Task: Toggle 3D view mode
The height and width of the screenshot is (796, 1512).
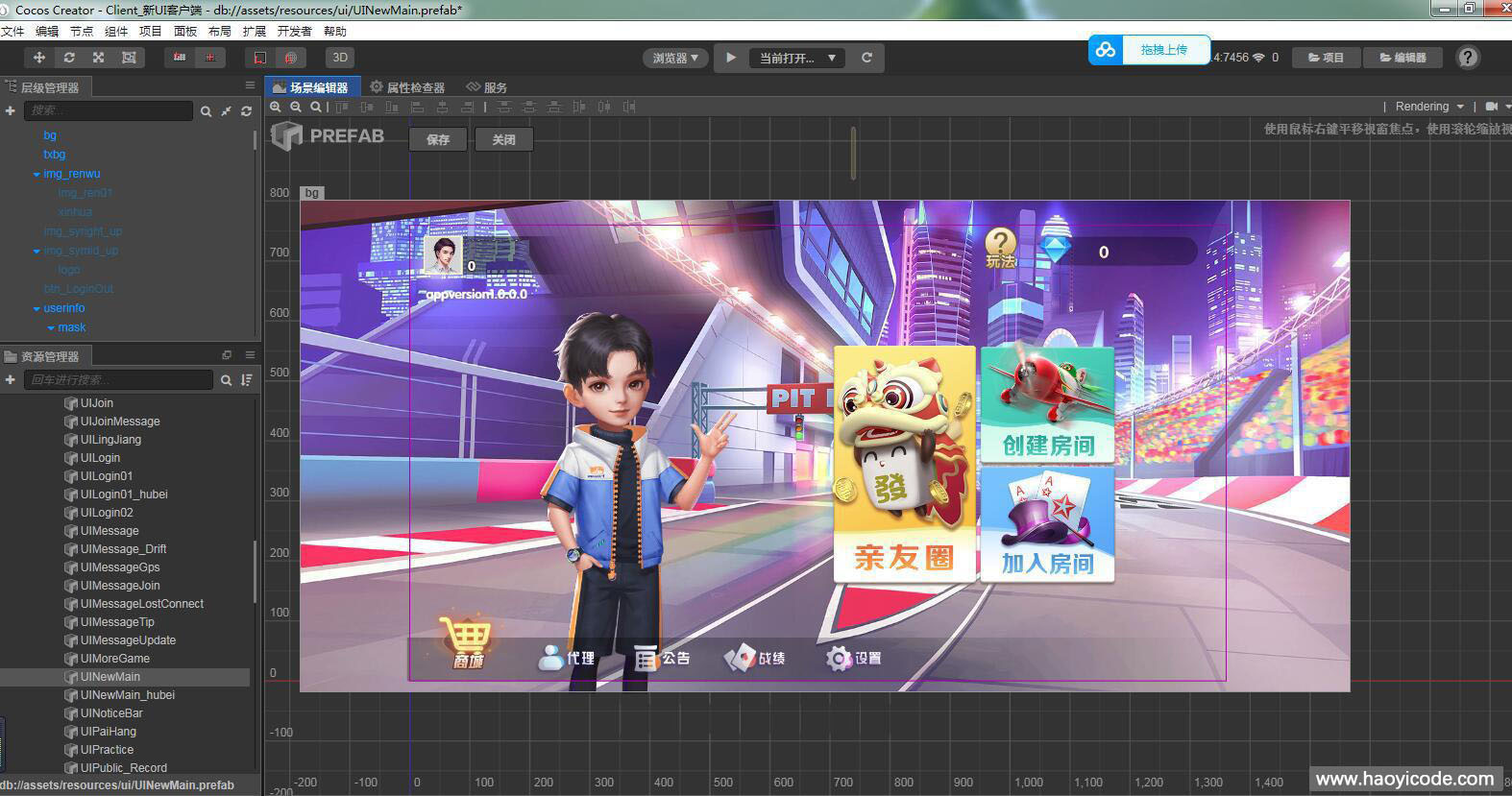Action: [x=340, y=58]
